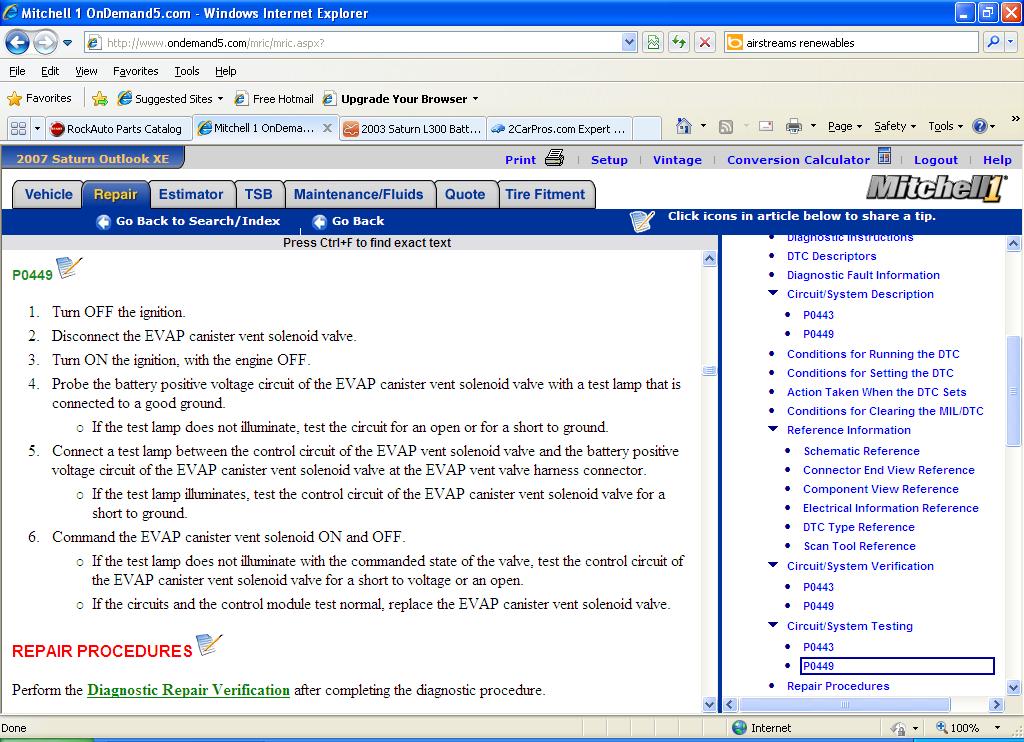Click the browser Back arrow button
Screen dimensions: 1024x742
pyautogui.click(x=18, y=43)
